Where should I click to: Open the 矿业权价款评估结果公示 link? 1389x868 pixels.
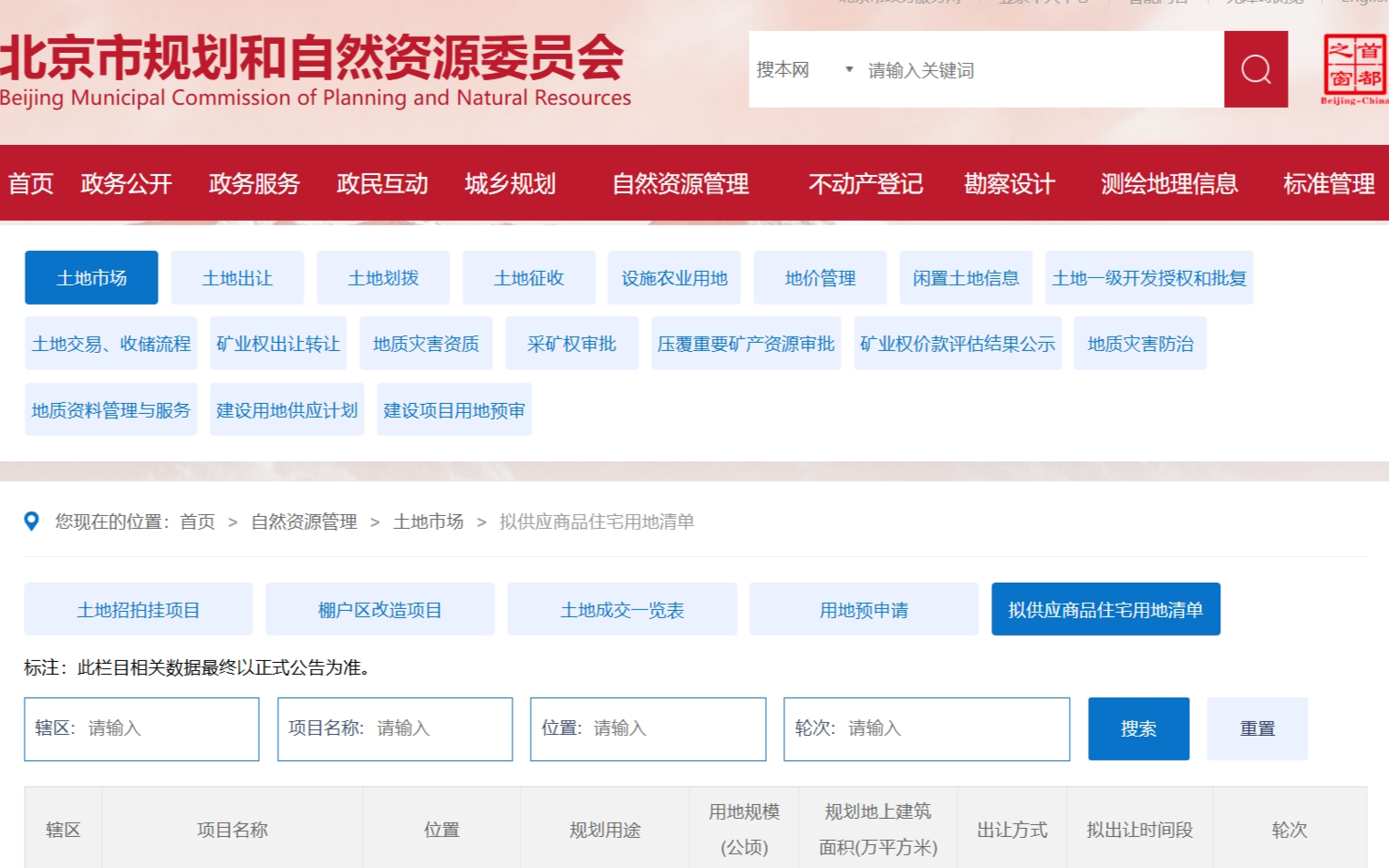(958, 344)
